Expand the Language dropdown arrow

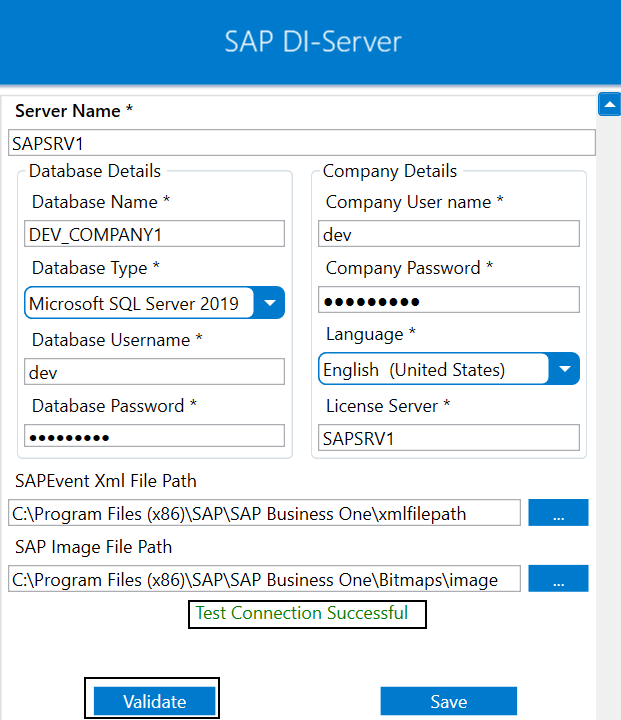click(x=565, y=369)
